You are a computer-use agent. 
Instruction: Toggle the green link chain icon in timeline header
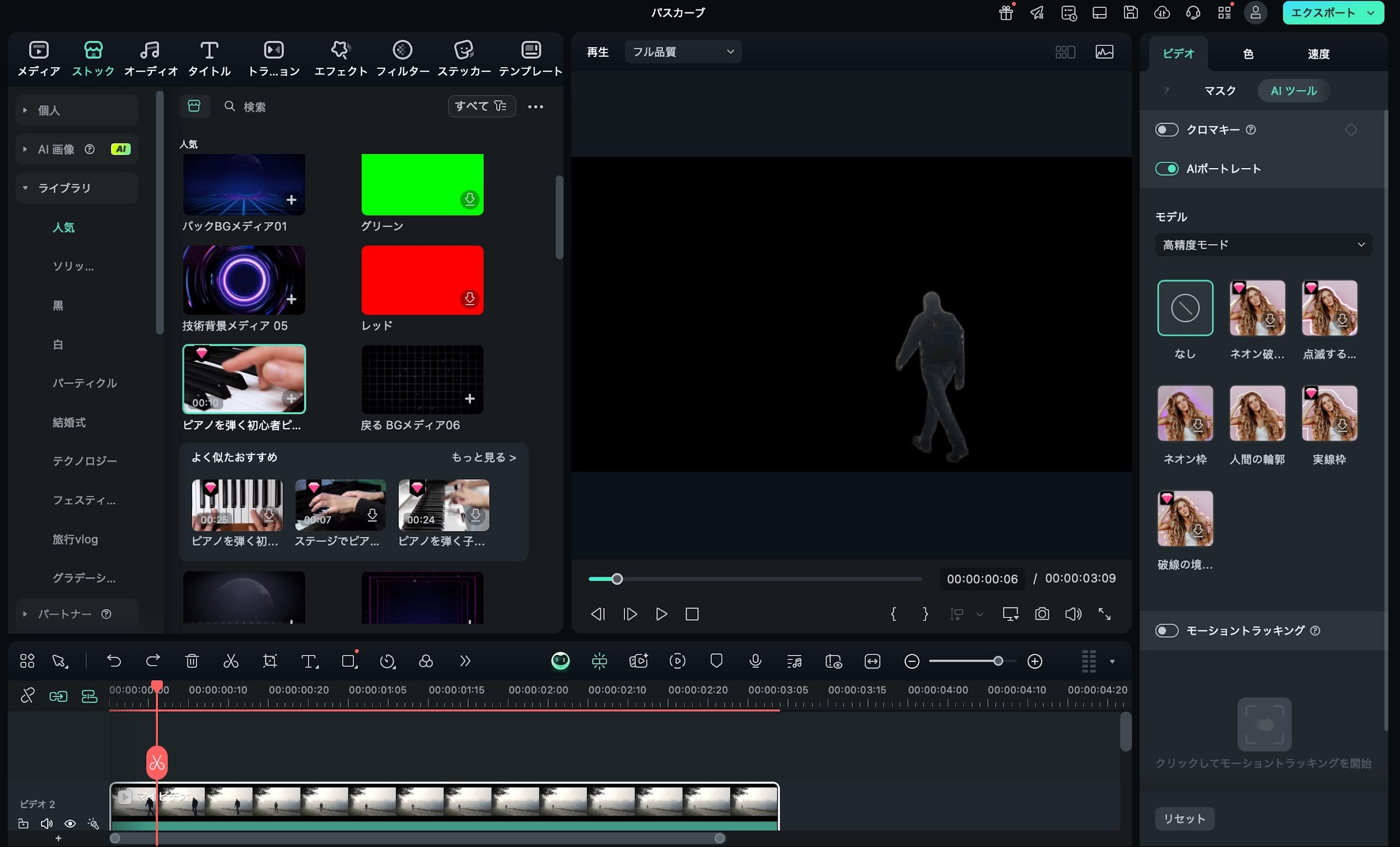coord(58,696)
